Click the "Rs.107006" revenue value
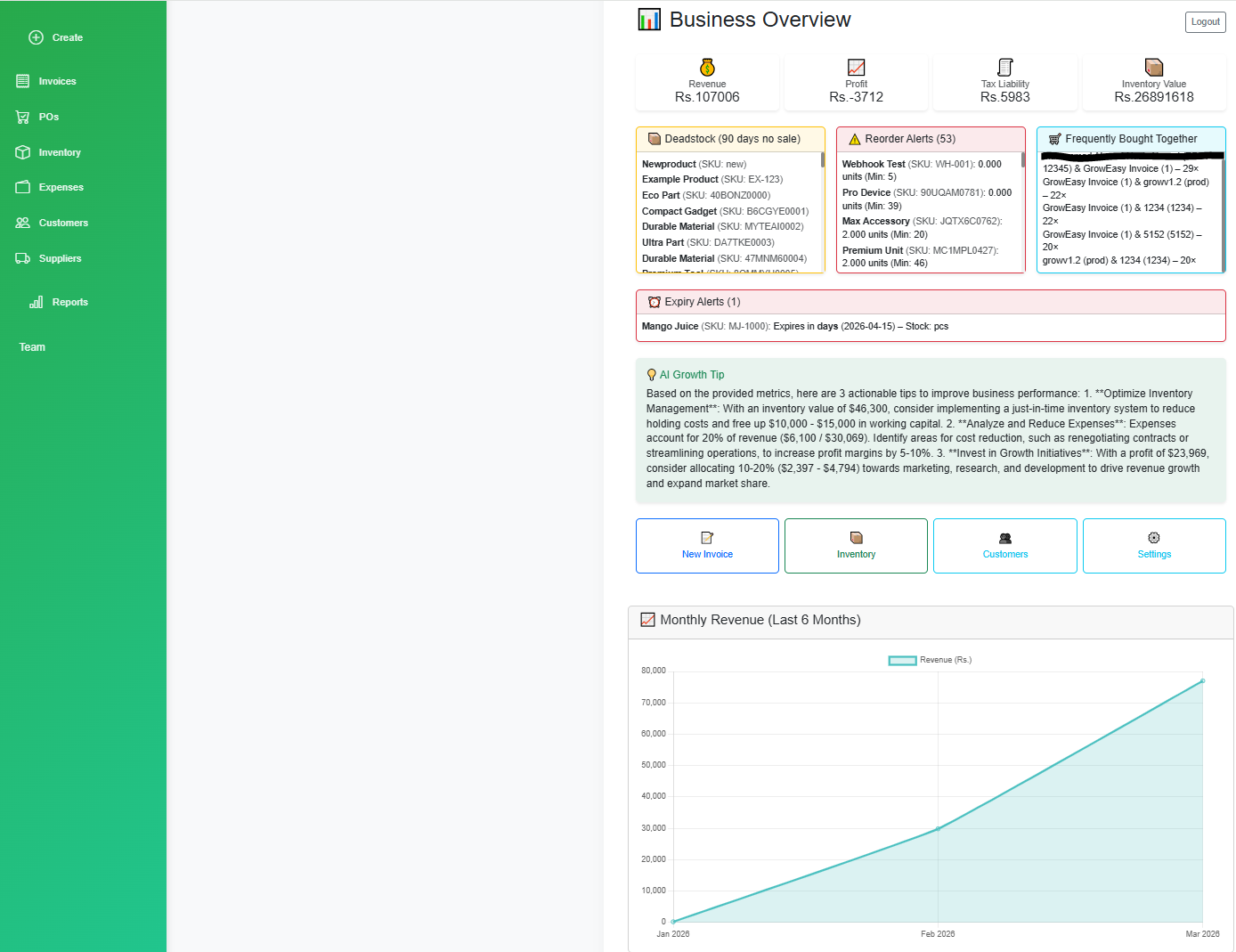The height and width of the screenshot is (952, 1236). coord(707,97)
